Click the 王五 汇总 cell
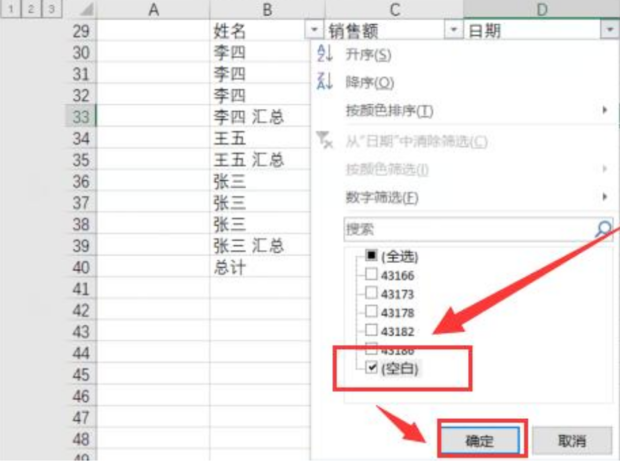 coord(260,160)
